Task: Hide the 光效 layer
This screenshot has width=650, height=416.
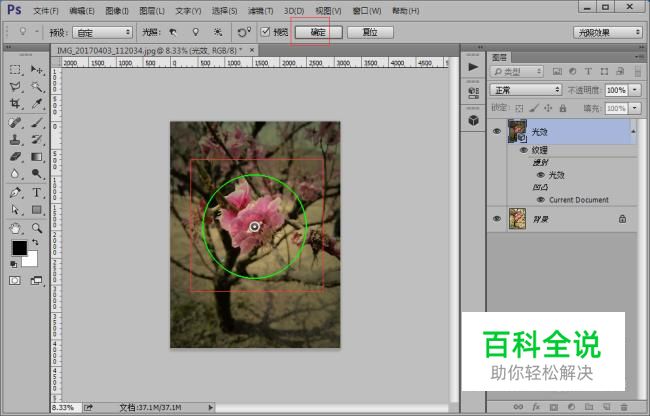Action: tap(497, 131)
